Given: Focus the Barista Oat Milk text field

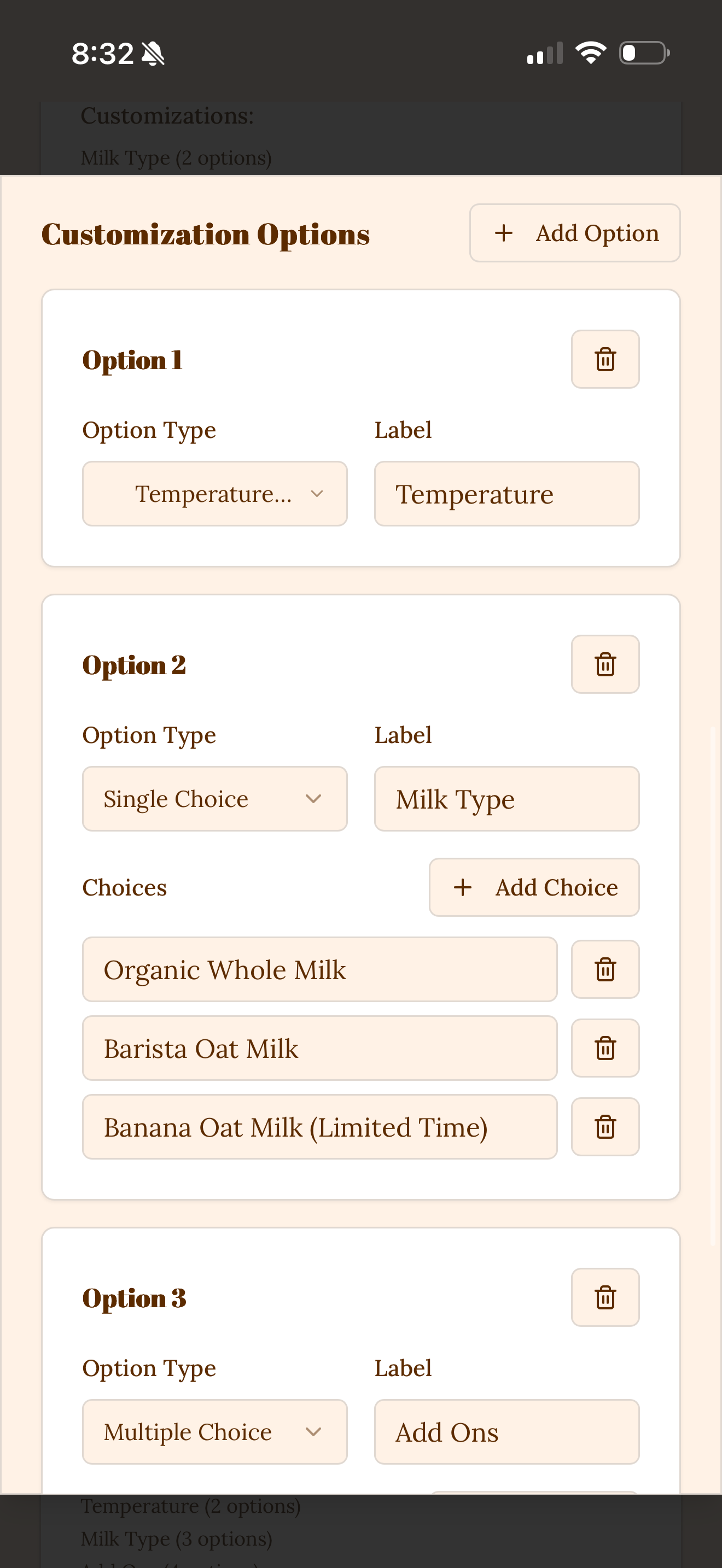Looking at the screenshot, I should pos(319,1048).
